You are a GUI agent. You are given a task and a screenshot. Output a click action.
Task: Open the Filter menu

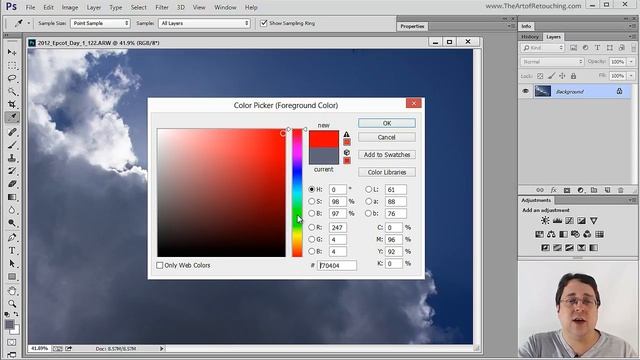click(162, 7)
